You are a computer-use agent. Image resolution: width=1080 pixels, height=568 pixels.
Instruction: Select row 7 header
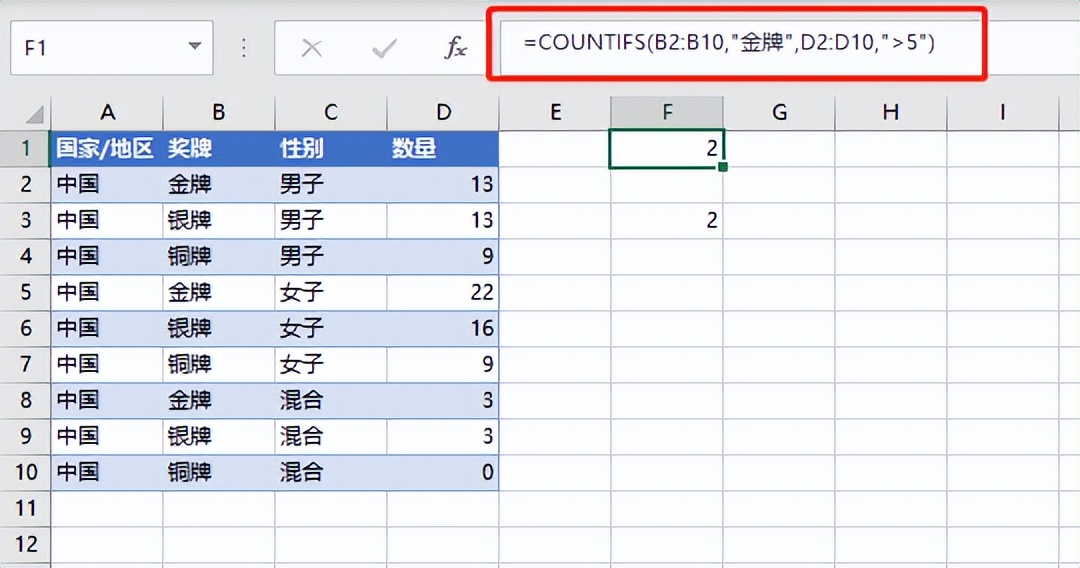point(25,364)
